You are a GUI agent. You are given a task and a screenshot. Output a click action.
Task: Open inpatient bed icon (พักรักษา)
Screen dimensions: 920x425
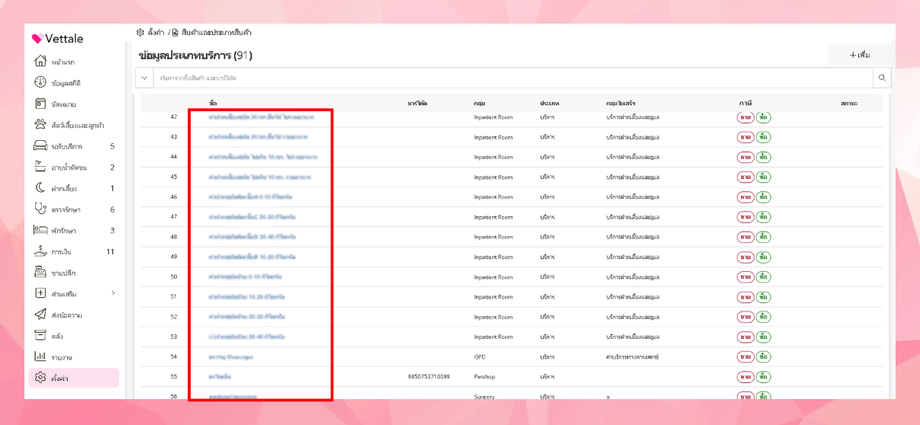point(40,230)
